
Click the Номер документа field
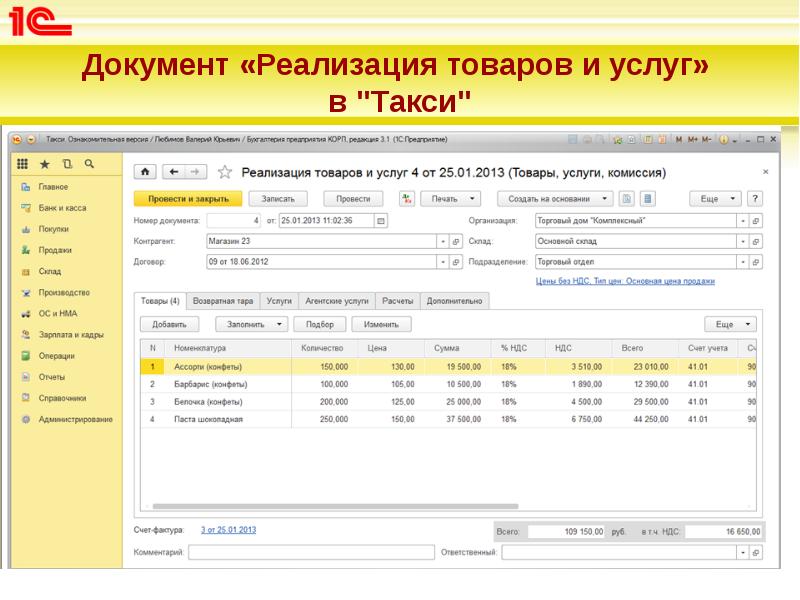click(234, 221)
